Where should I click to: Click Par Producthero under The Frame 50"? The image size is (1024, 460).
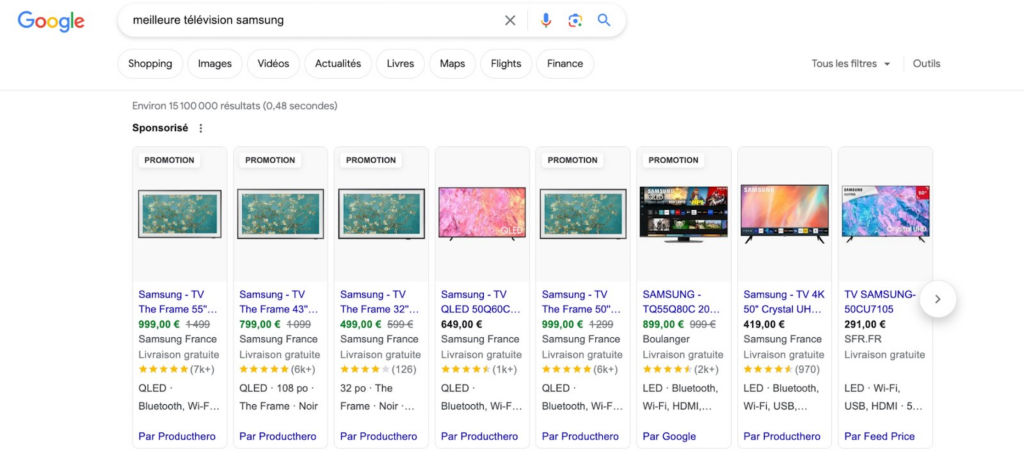pos(580,436)
